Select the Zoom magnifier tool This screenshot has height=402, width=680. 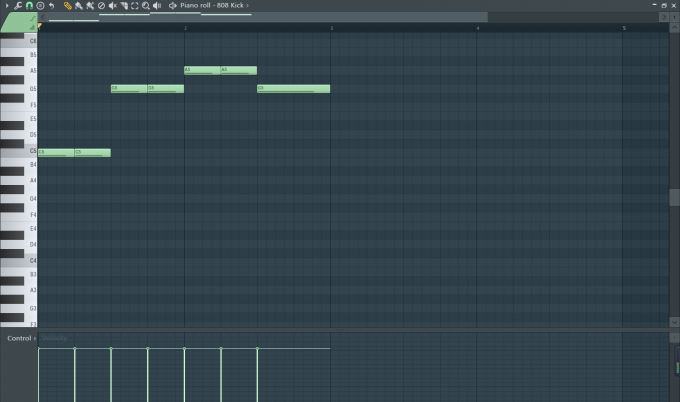(x=146, y=5)
